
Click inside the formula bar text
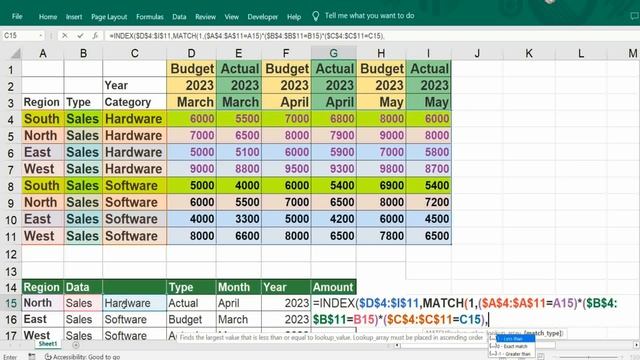coord(247,36)
